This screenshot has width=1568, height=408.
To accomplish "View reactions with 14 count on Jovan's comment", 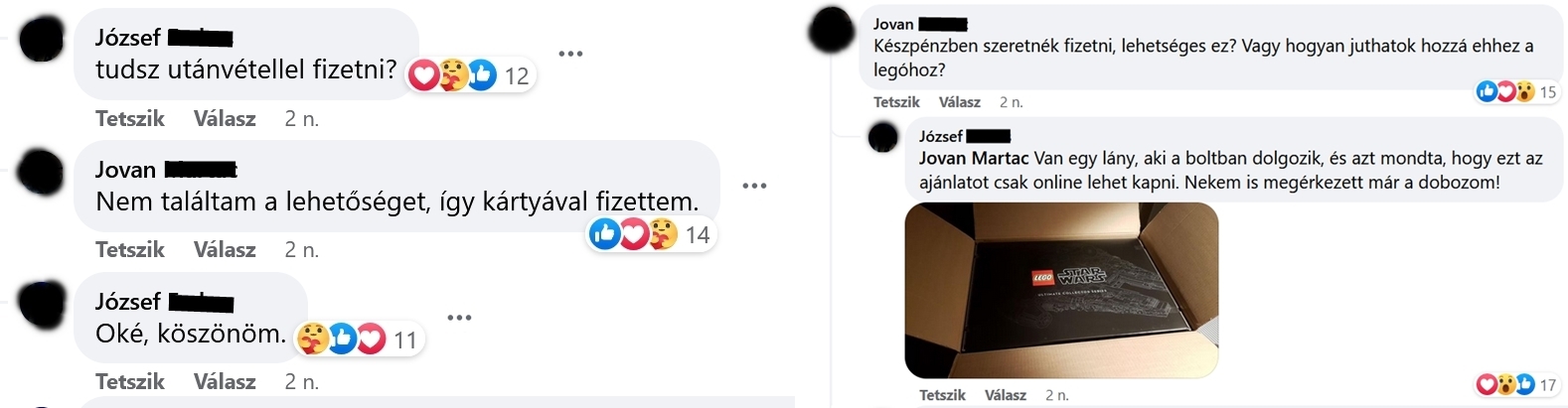I will (x=652, y=234).
